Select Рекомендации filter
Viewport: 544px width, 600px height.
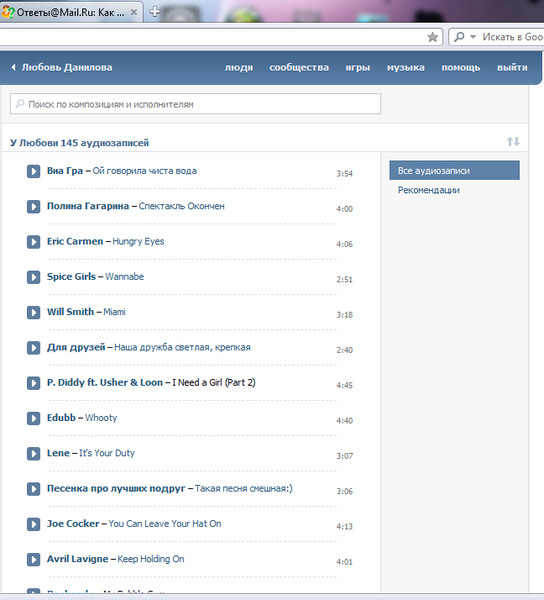[x=428, y=190]
